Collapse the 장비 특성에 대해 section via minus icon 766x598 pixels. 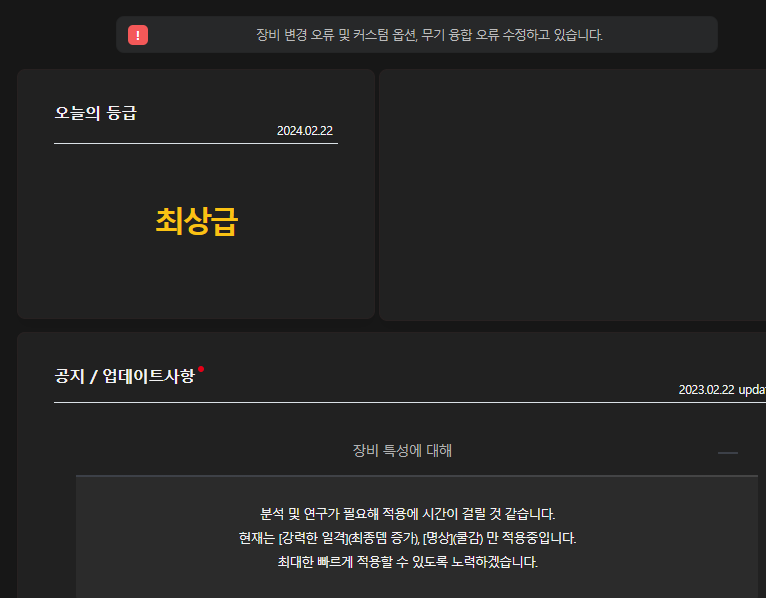click(x=727, y=453)
